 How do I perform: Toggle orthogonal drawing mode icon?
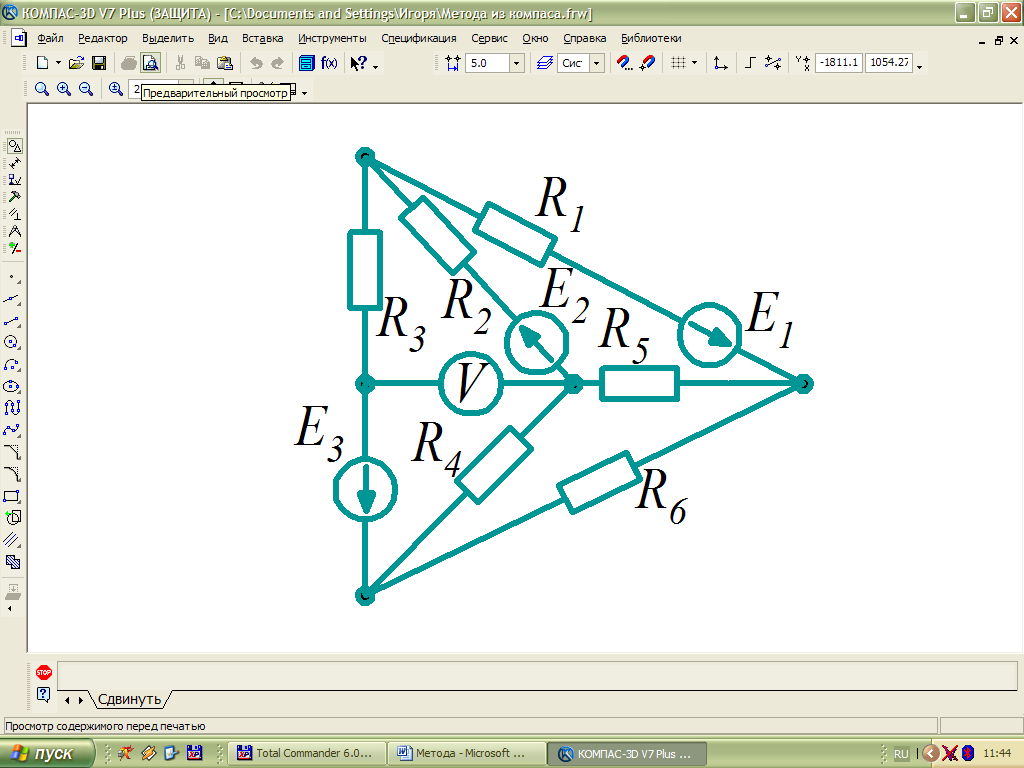(750, 63)
